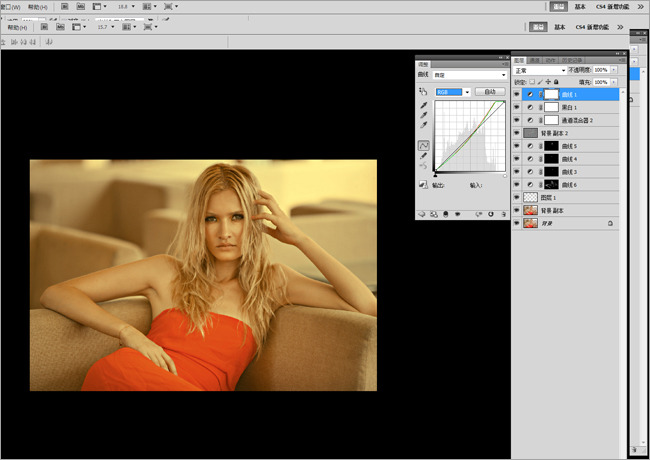Hide the 曲线 1 layer

pos(517,94)
